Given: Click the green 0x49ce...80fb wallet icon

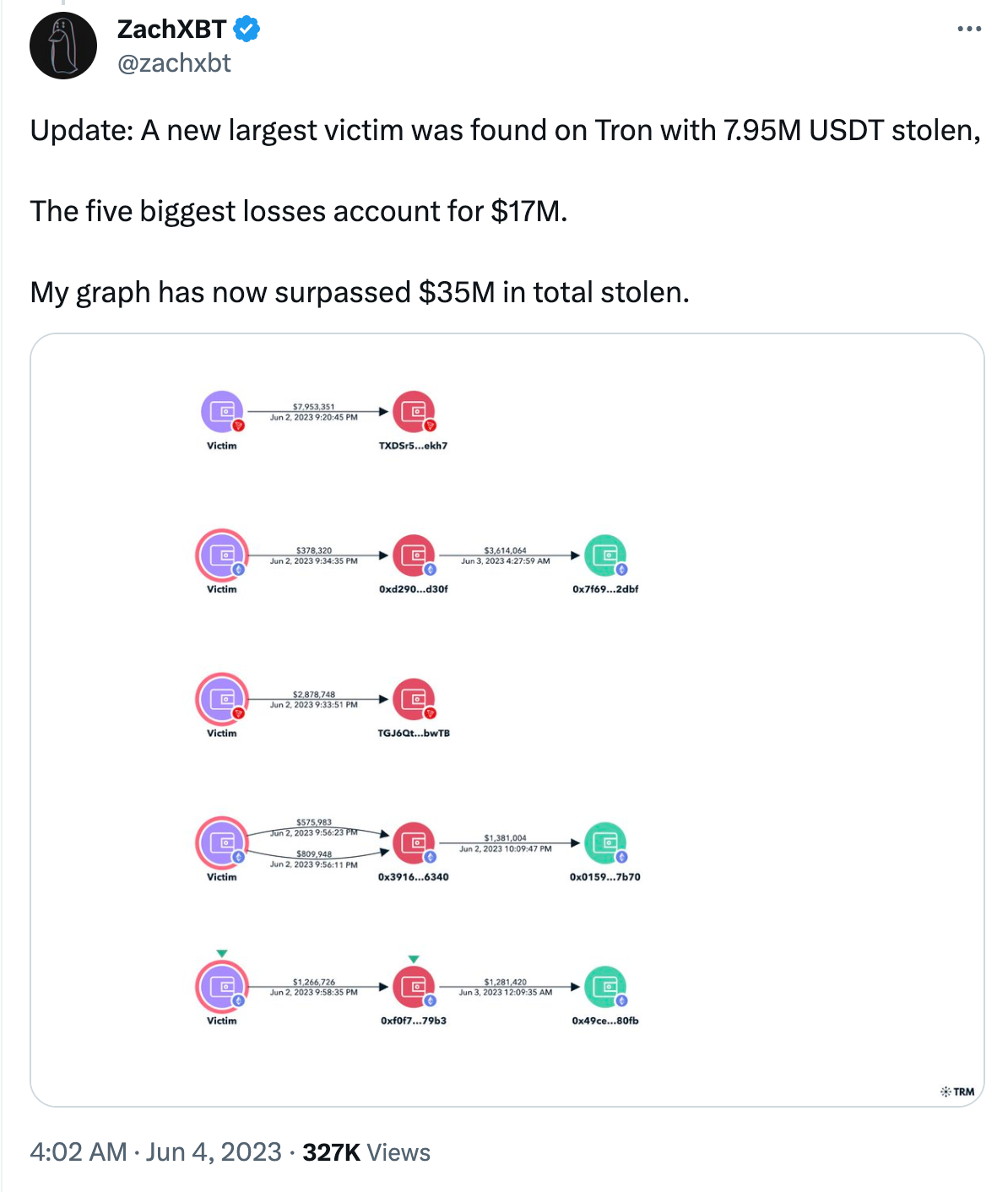Looking at the screenshot, I should pos(605,986).
